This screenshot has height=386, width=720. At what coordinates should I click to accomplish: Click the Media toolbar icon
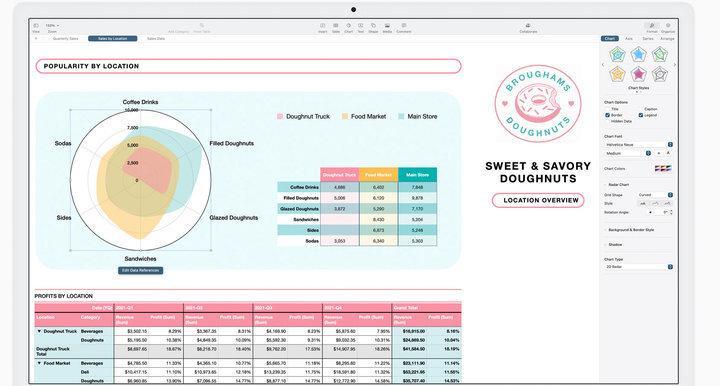click(x=387, y=28)
